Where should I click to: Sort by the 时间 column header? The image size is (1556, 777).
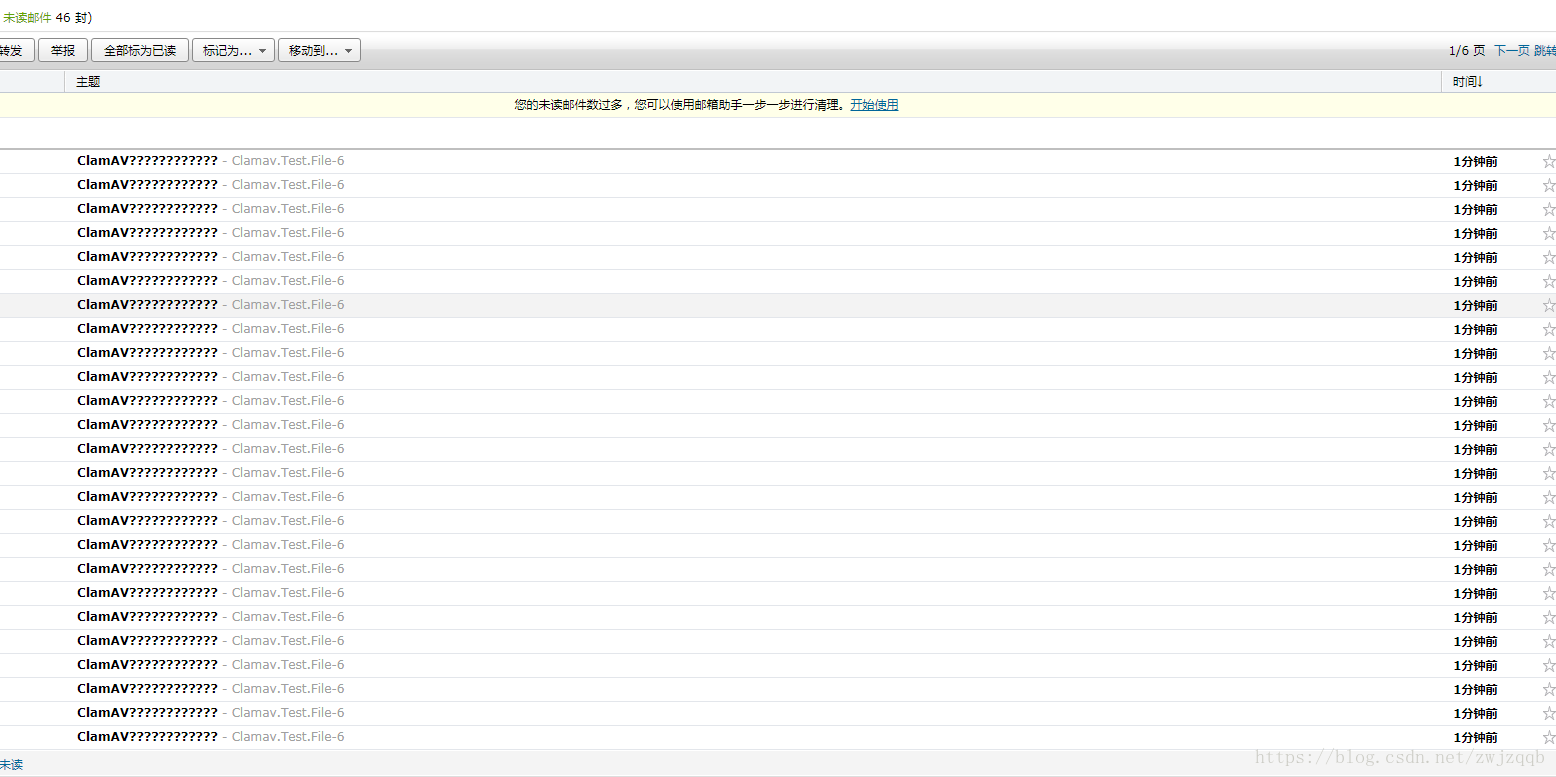coord(1467,82)
